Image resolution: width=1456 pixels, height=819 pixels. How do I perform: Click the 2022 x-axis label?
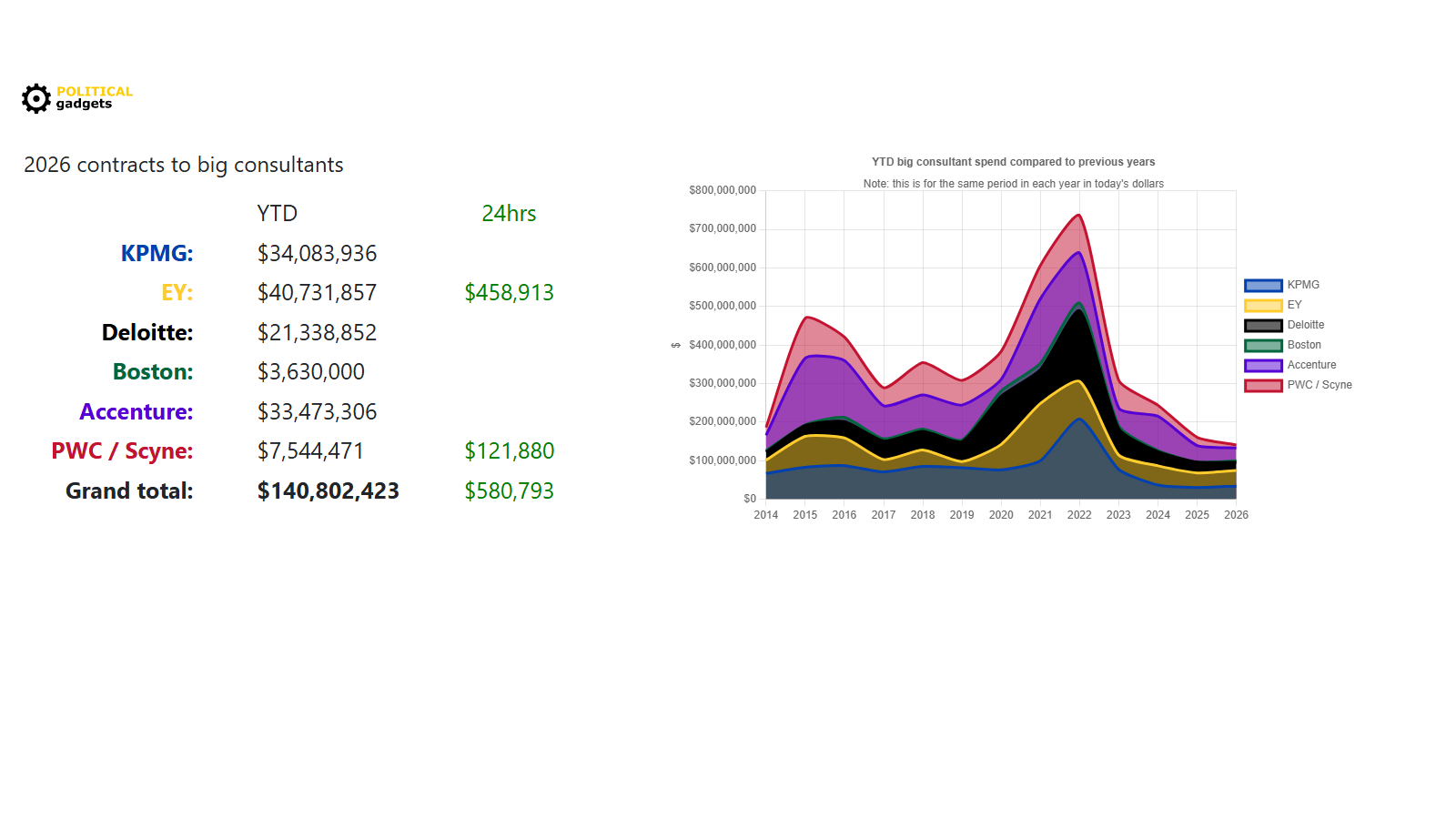(1079, 515)
